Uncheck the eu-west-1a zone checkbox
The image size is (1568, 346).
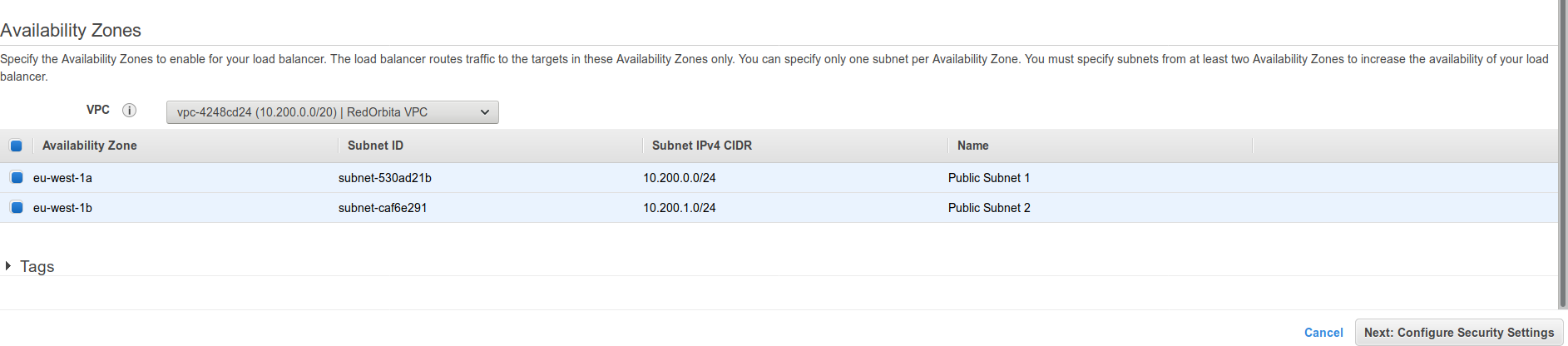pos(17,177)
